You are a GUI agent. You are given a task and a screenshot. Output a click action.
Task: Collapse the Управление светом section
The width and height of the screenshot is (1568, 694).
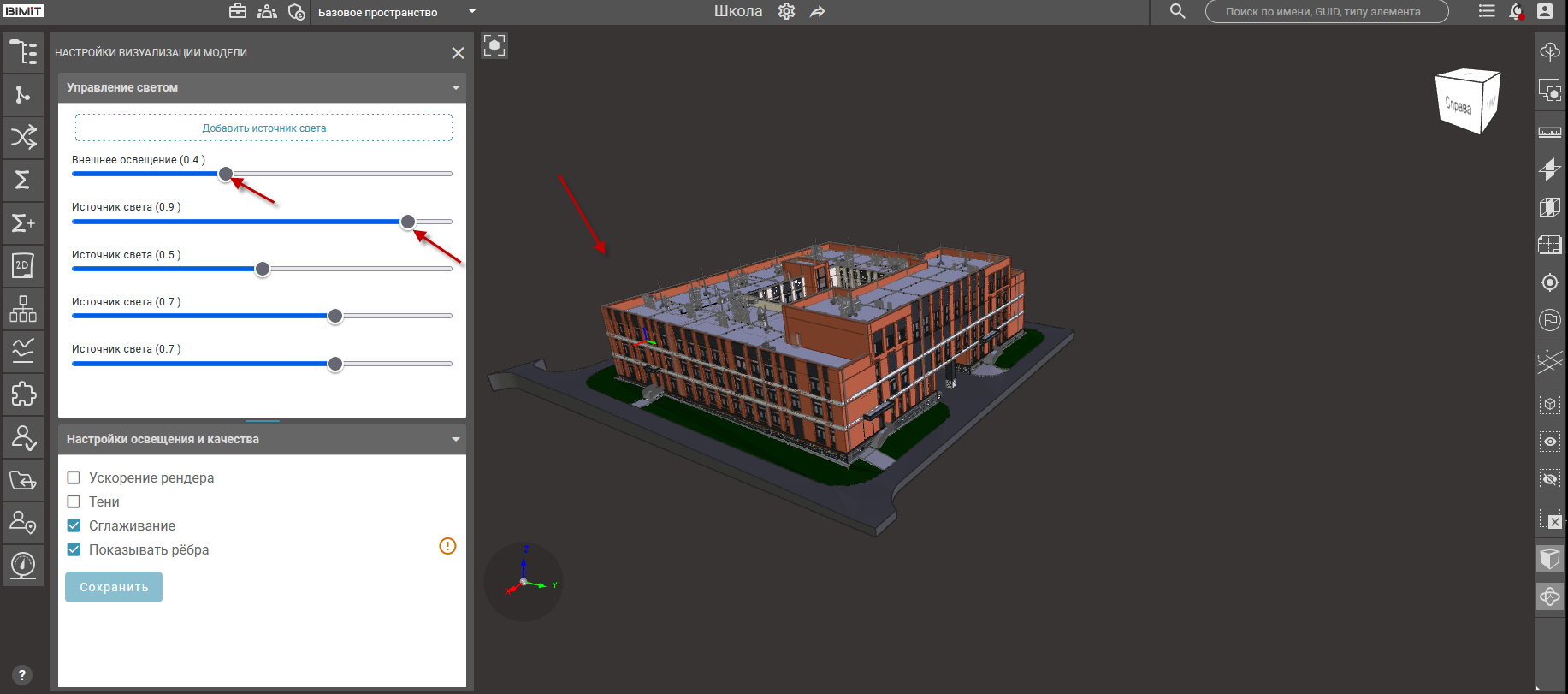pos(455,87)
